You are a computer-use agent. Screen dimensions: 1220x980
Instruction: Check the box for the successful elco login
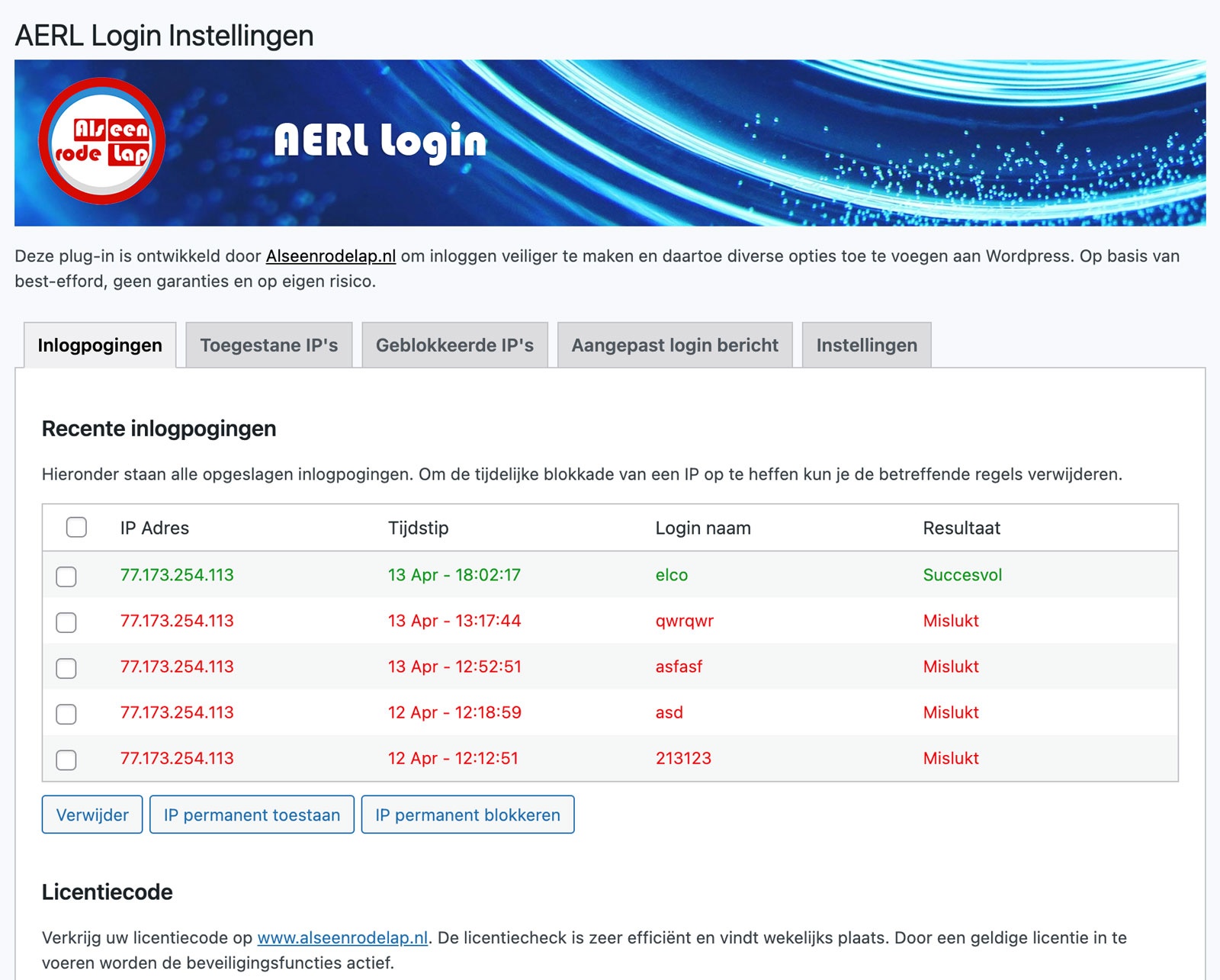coord(66,577)
